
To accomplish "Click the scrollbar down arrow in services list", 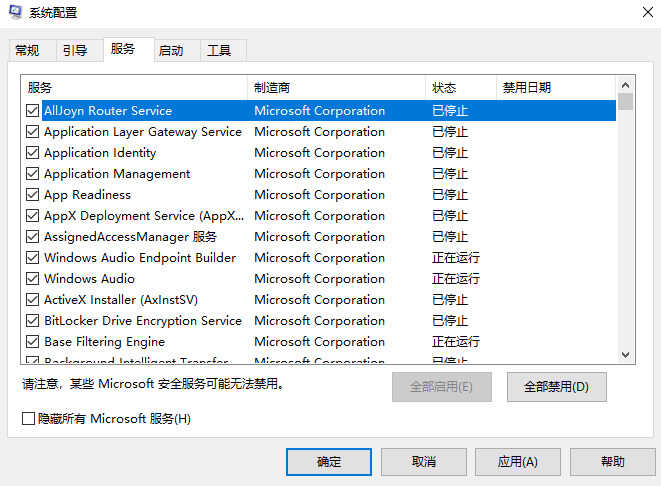I will pos(625,355).
